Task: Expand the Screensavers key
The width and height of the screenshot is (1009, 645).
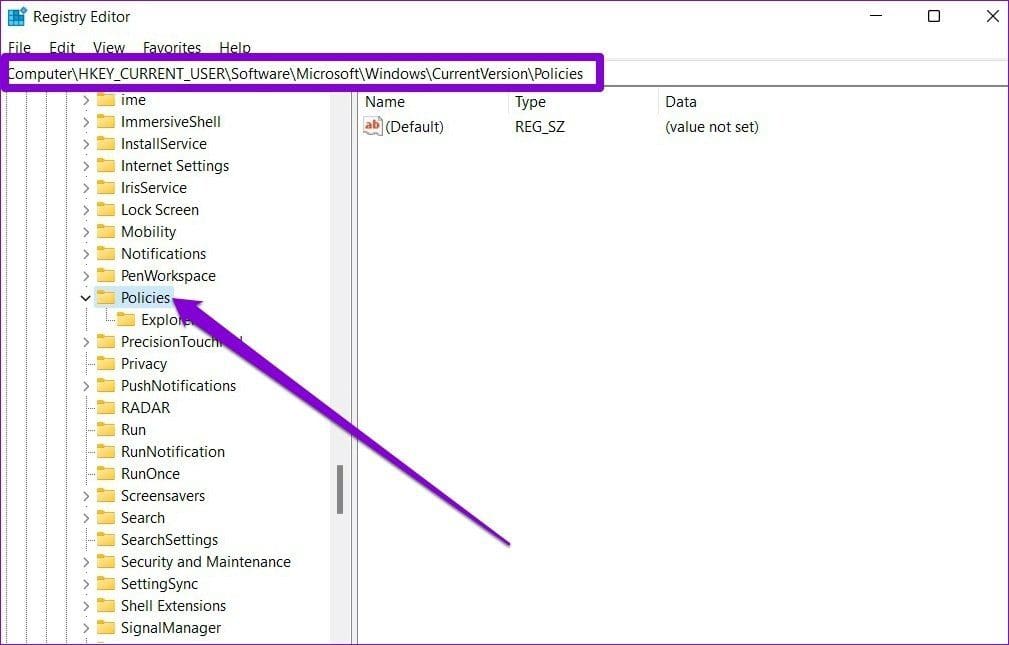Action: pyautogui.click(x=86, y=496)
